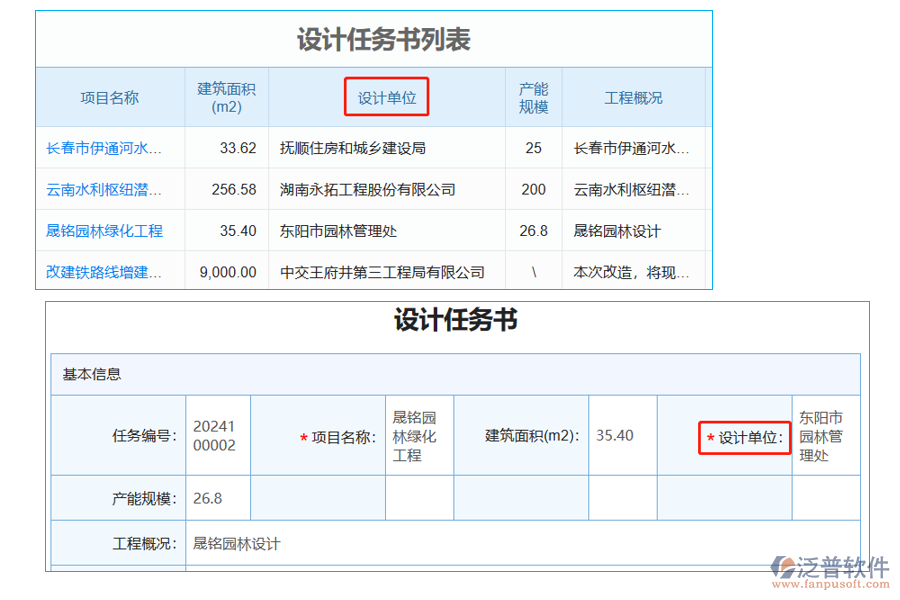The image size is (900, 600).
Task: Click the highlighted 设计单位 column header
Action: (386, 97)
